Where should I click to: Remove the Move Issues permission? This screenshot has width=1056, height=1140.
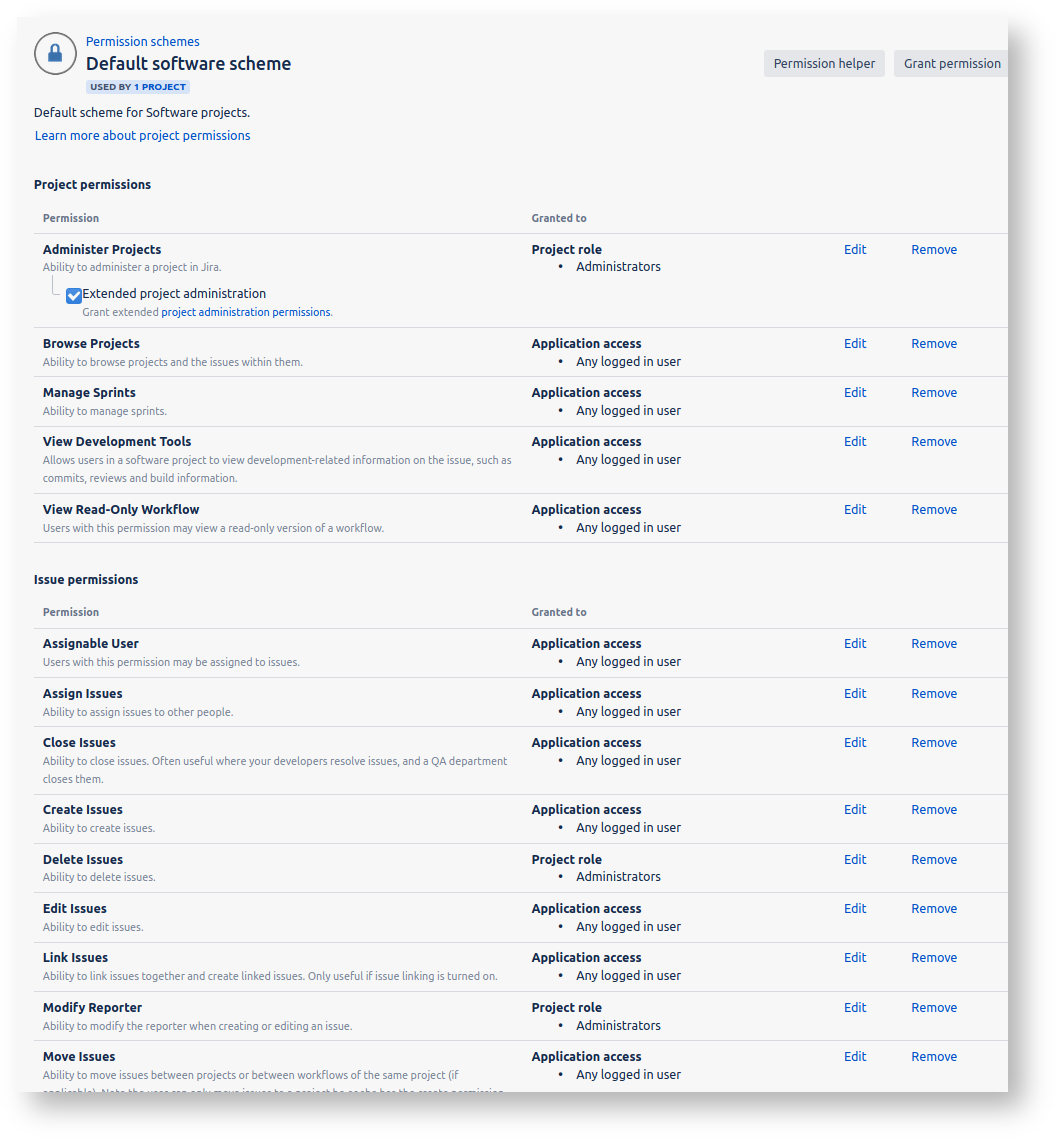click(x=933, y=1057)
